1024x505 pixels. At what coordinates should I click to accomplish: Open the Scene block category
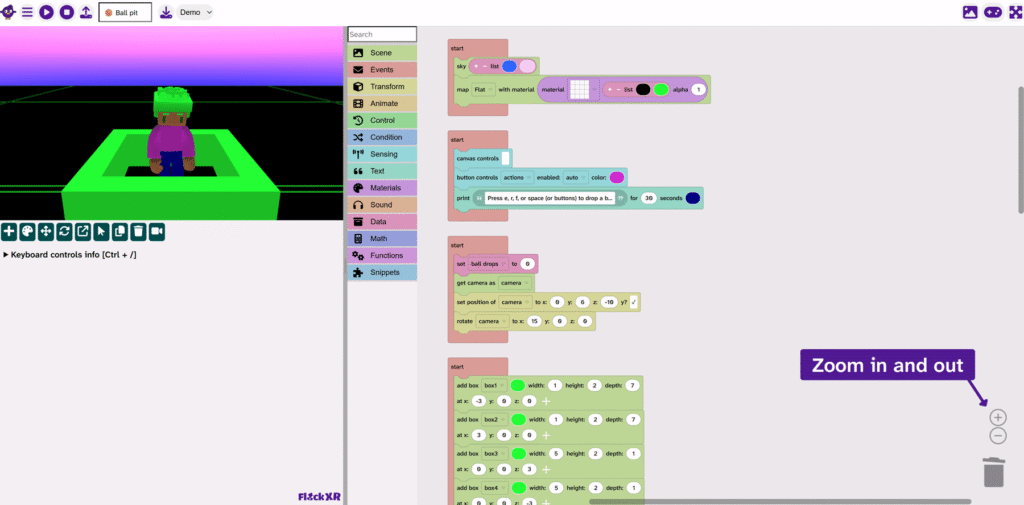[382, 53]
